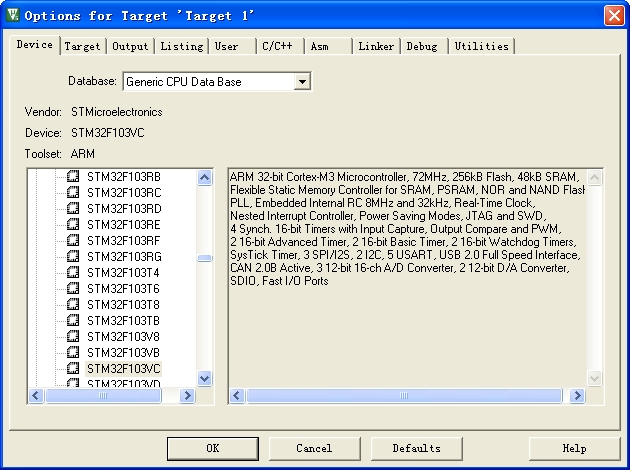Click the chip icon beside STM32F103T8

tap(73, 304)
